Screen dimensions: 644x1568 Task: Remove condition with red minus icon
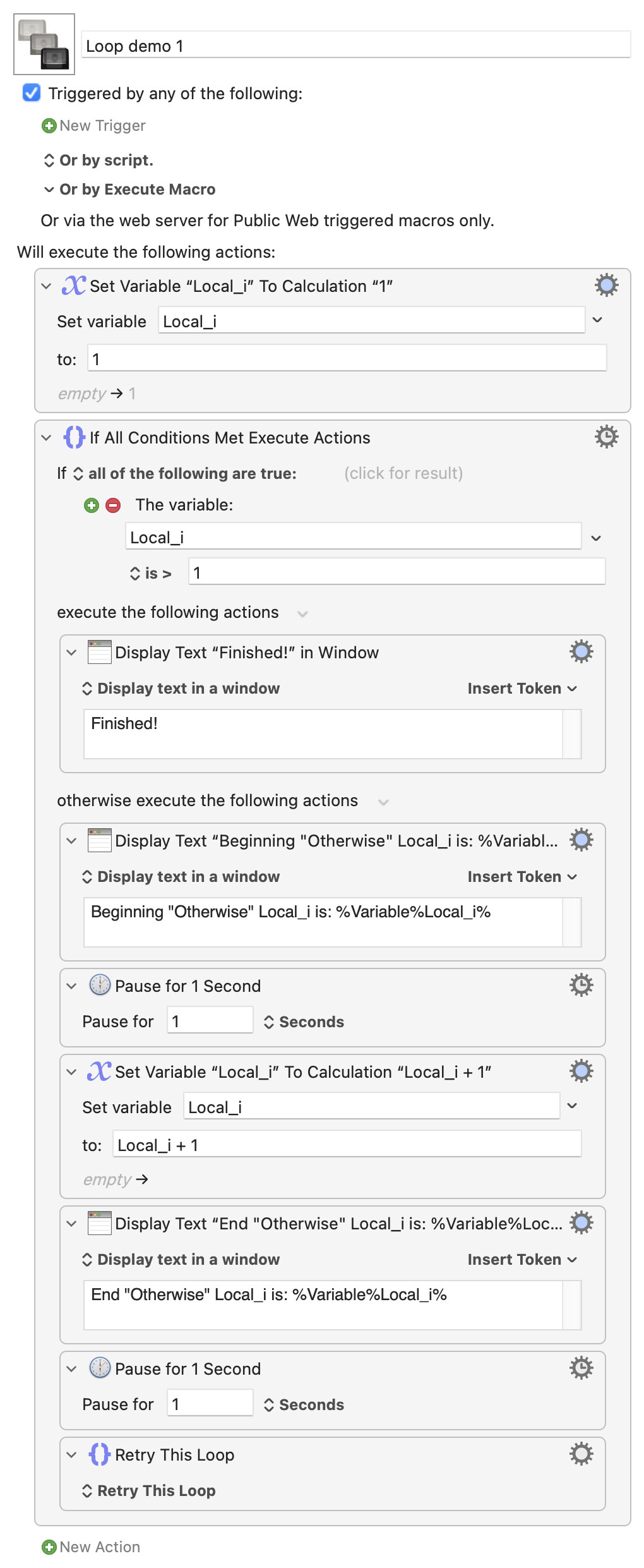tap(113, 505)
